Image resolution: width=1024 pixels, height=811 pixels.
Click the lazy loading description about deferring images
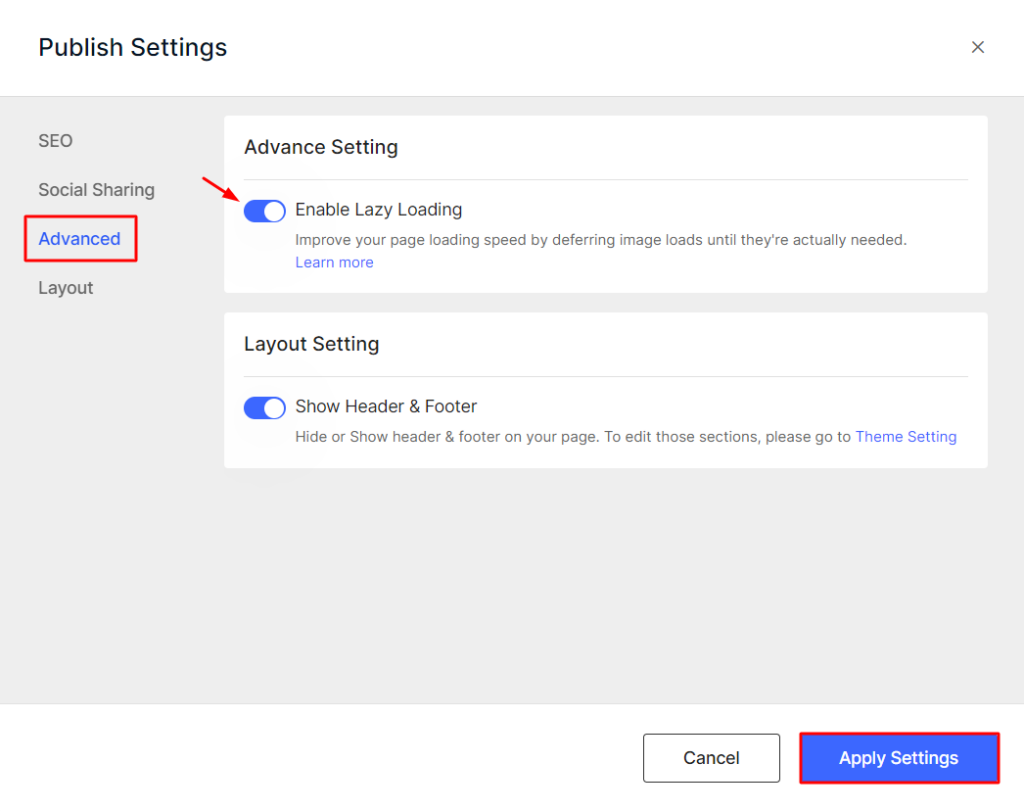600,240
